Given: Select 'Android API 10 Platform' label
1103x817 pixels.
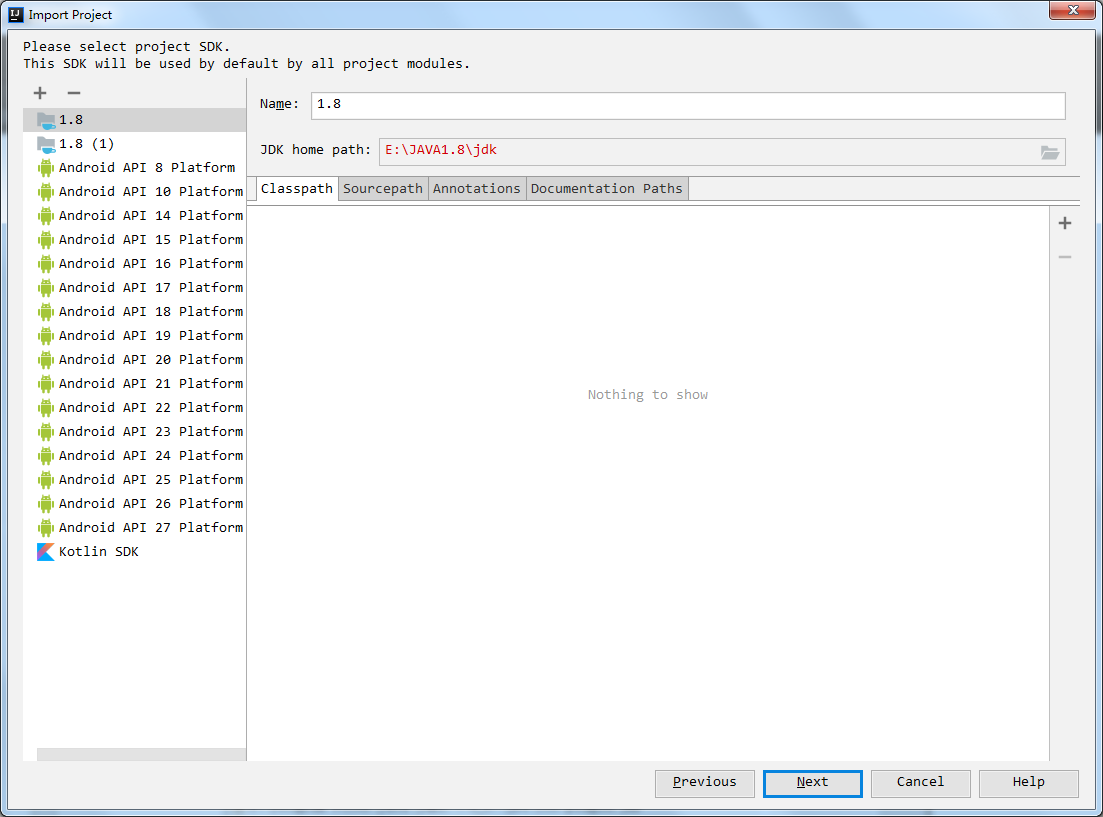Looking at the screenshot, I should pos(151,191).
